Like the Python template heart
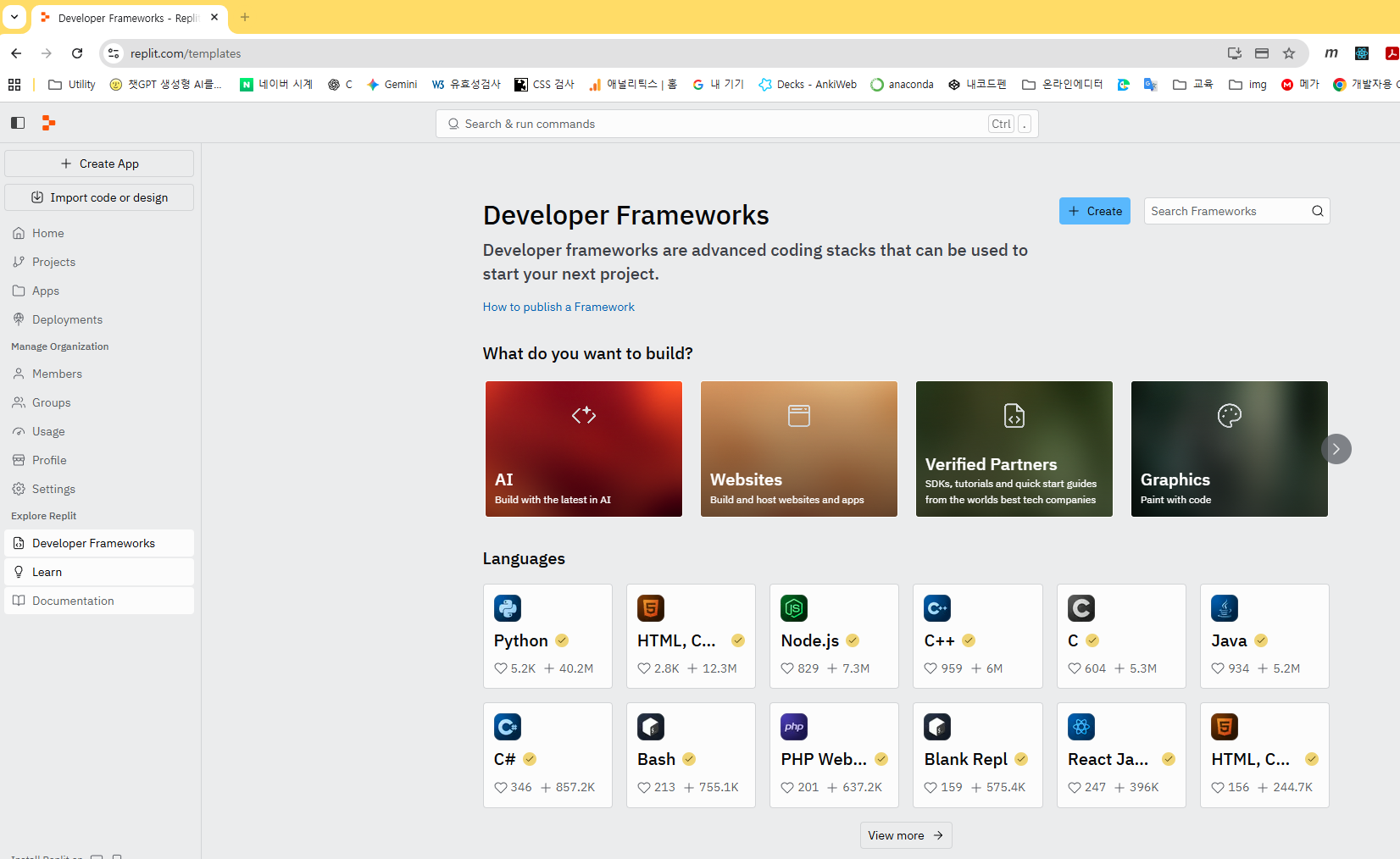1400x859 pixels. click(x=501, y=668)
